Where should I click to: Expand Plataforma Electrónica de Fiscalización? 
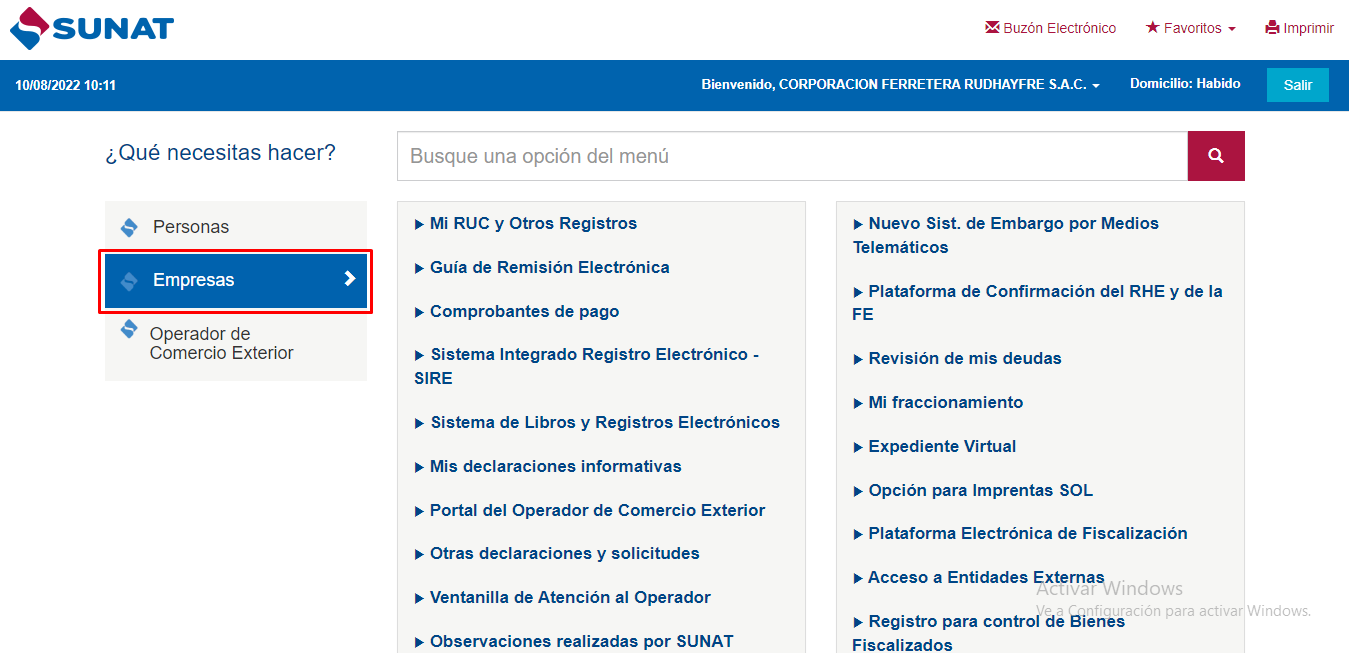pos(1020,534)
